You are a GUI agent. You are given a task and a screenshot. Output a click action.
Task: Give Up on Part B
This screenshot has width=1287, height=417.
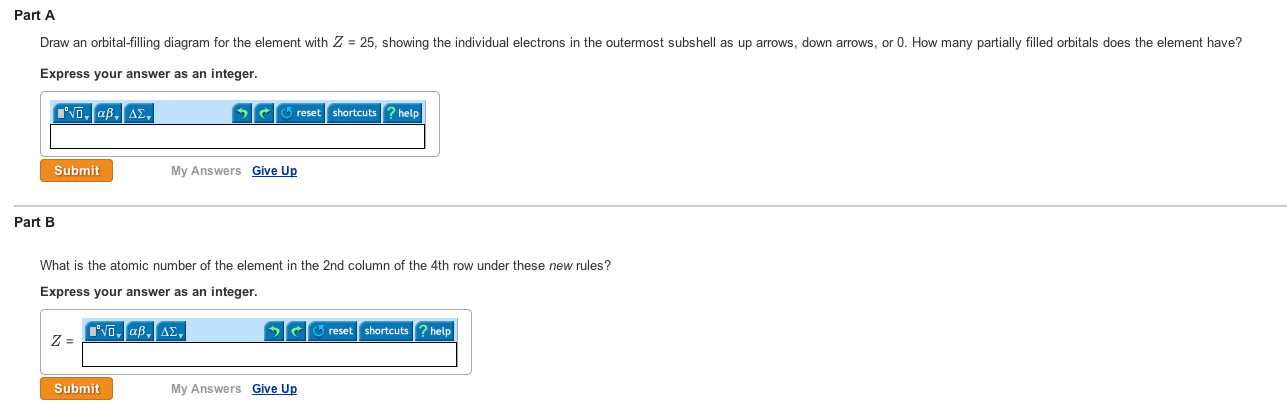point(274,389)
